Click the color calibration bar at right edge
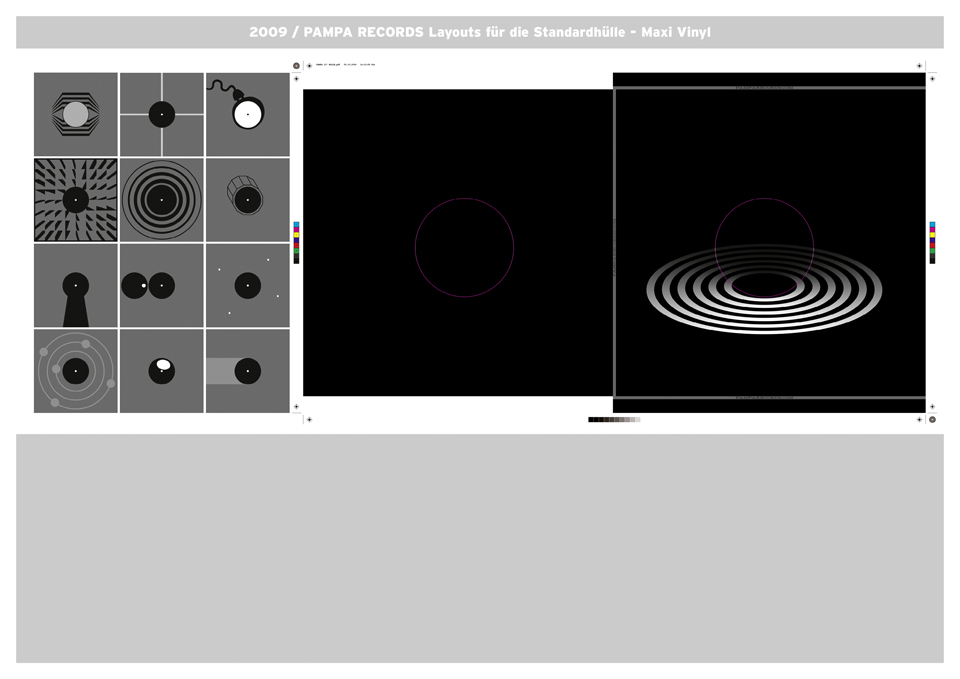Image resolution: width=960 pixels, height=679 pixels. tap(932, 243)
